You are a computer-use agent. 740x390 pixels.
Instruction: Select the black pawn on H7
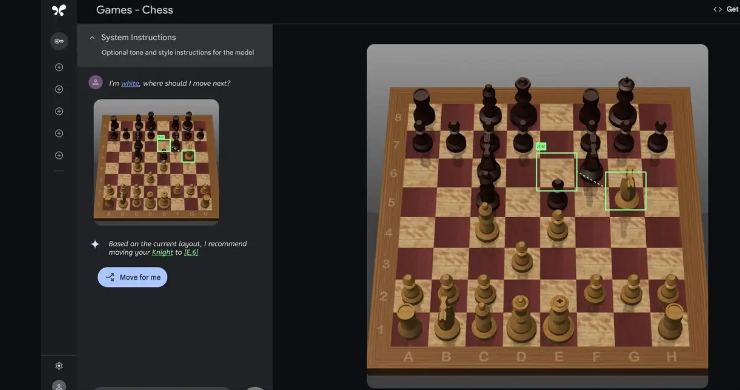coord(658,136)
